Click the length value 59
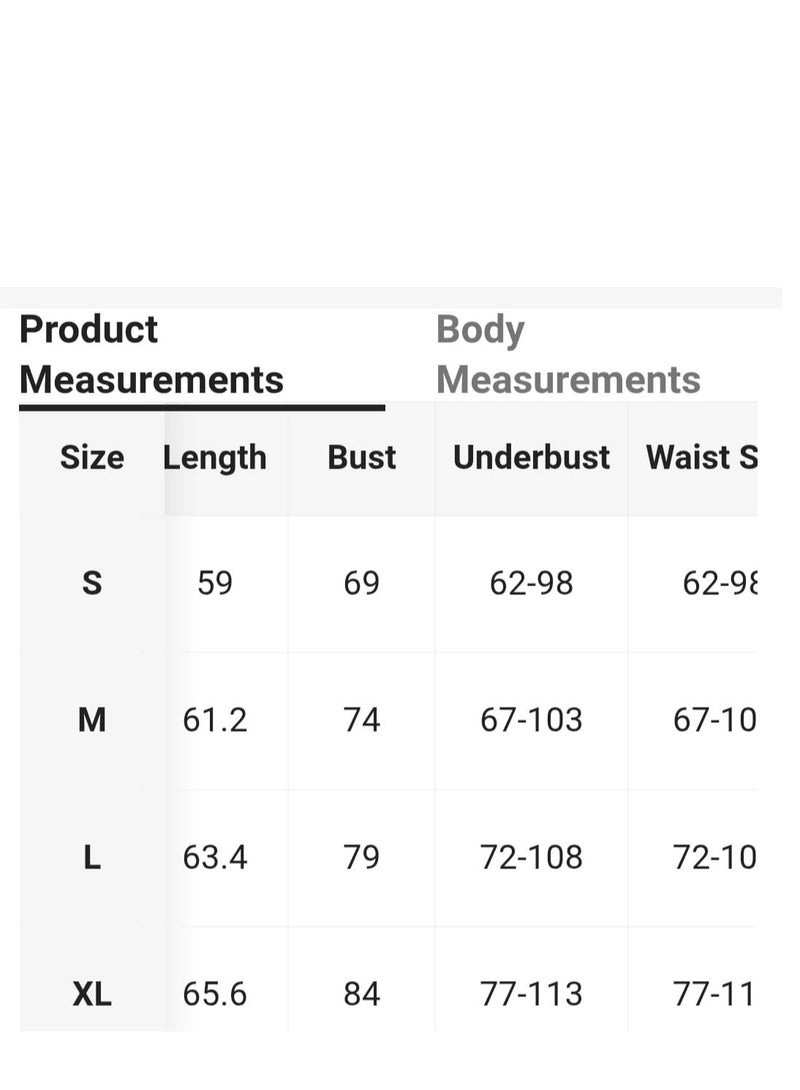This screenshot has width=800, height=1090. [x=215, y=583]
